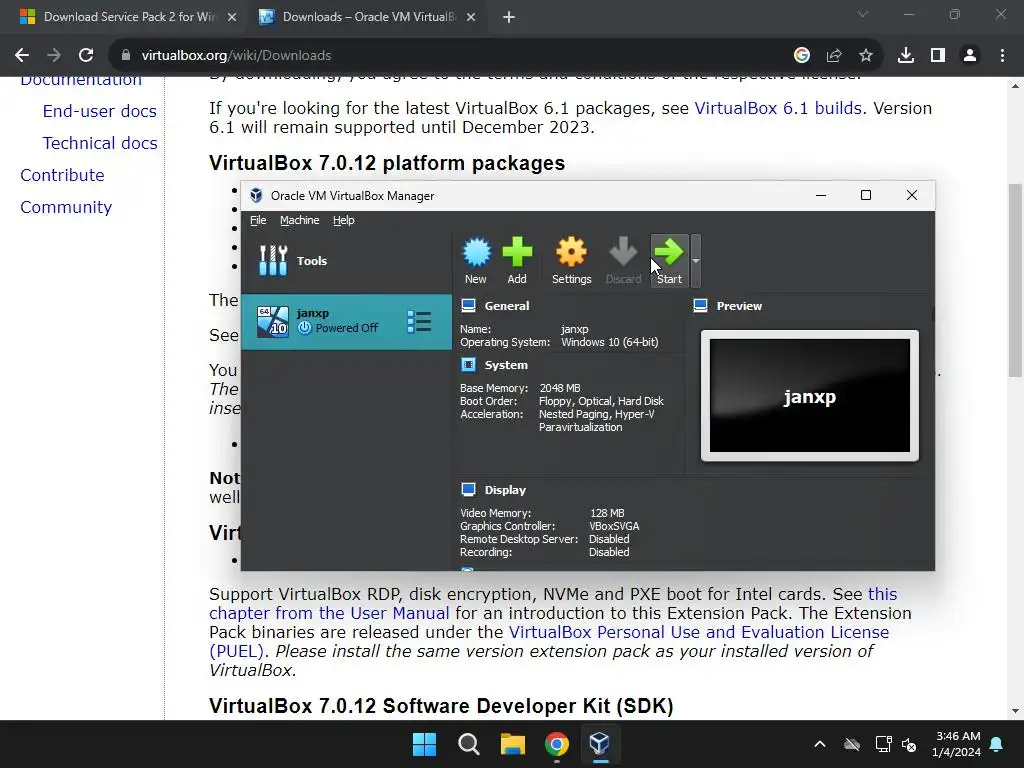
Task: Toggle the Chrome side panel
Action: [938, 56]
